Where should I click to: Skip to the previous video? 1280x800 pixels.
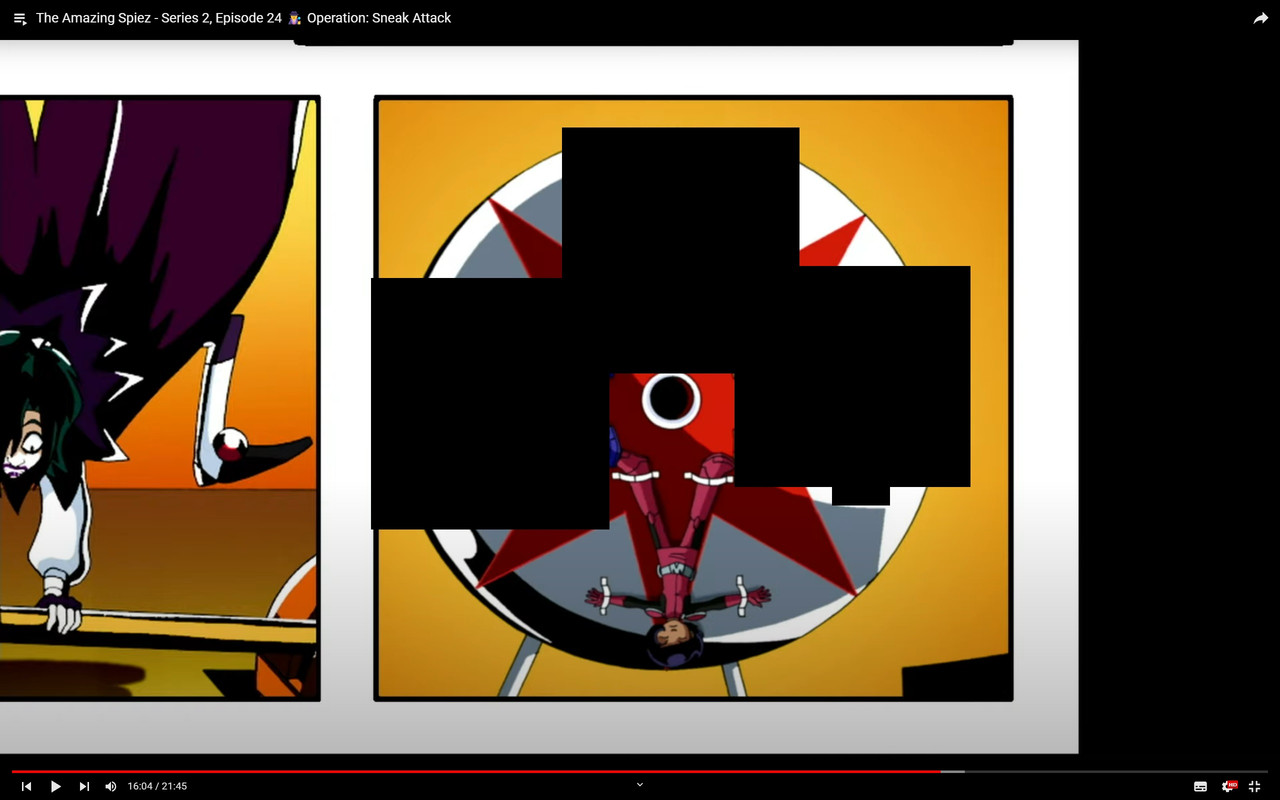[x=27, y=786]
